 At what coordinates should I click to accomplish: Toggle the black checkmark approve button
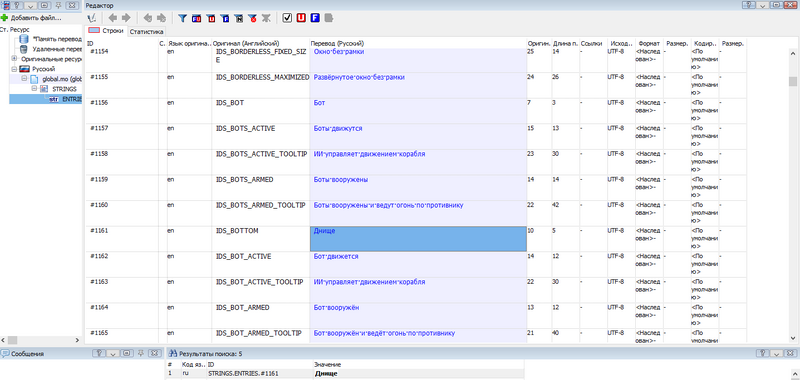[287, 18]
